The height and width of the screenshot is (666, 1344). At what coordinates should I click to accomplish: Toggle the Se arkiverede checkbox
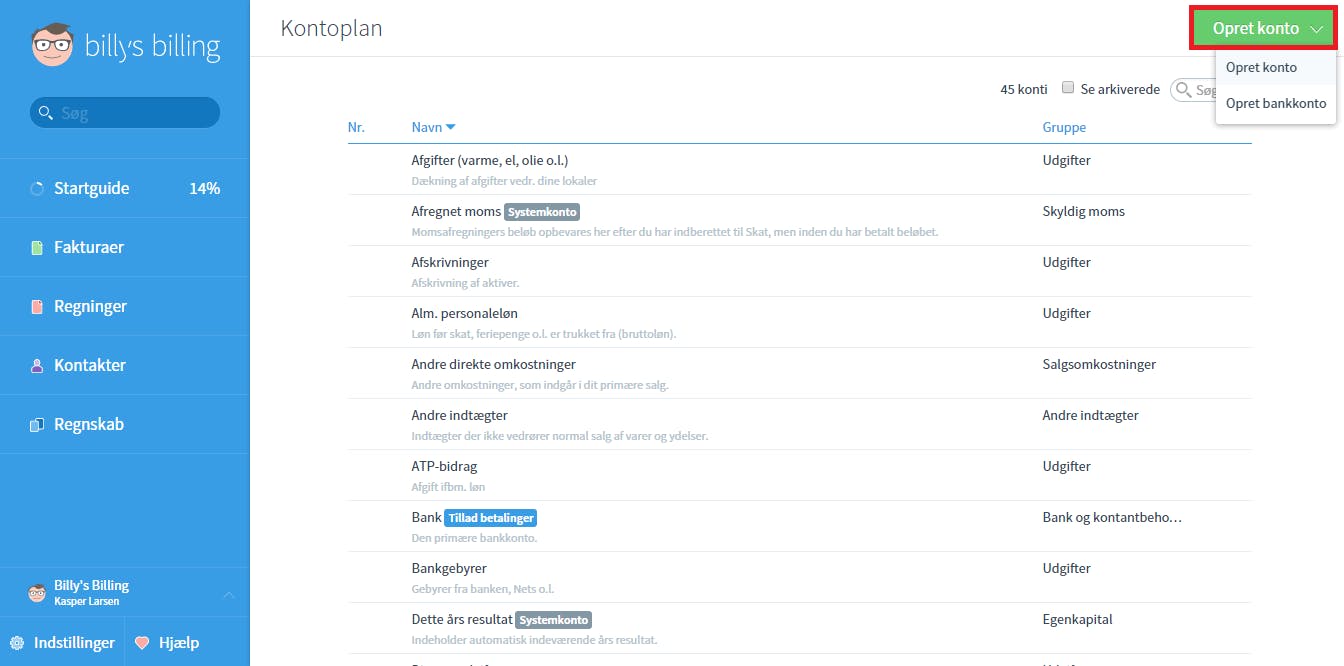coord(1068,88)
